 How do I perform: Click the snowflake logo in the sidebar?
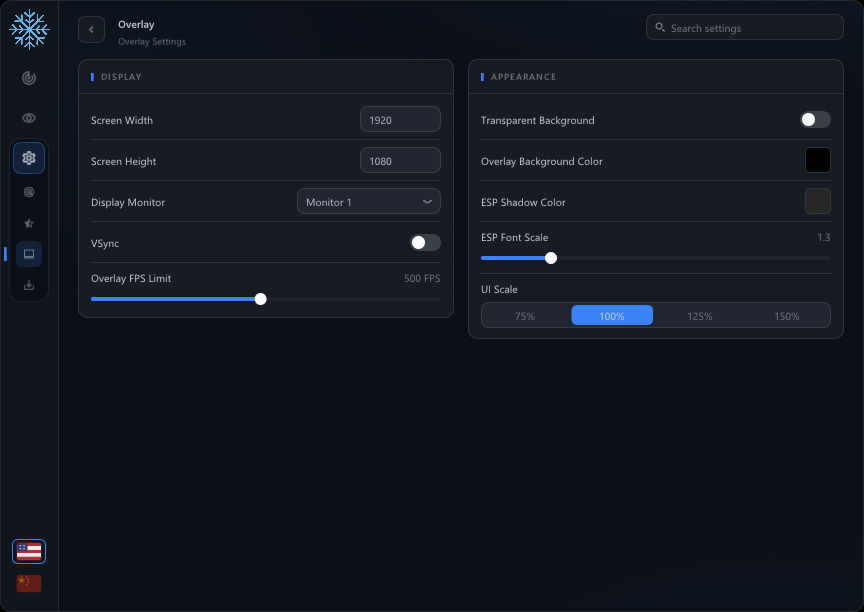point(29,29)
